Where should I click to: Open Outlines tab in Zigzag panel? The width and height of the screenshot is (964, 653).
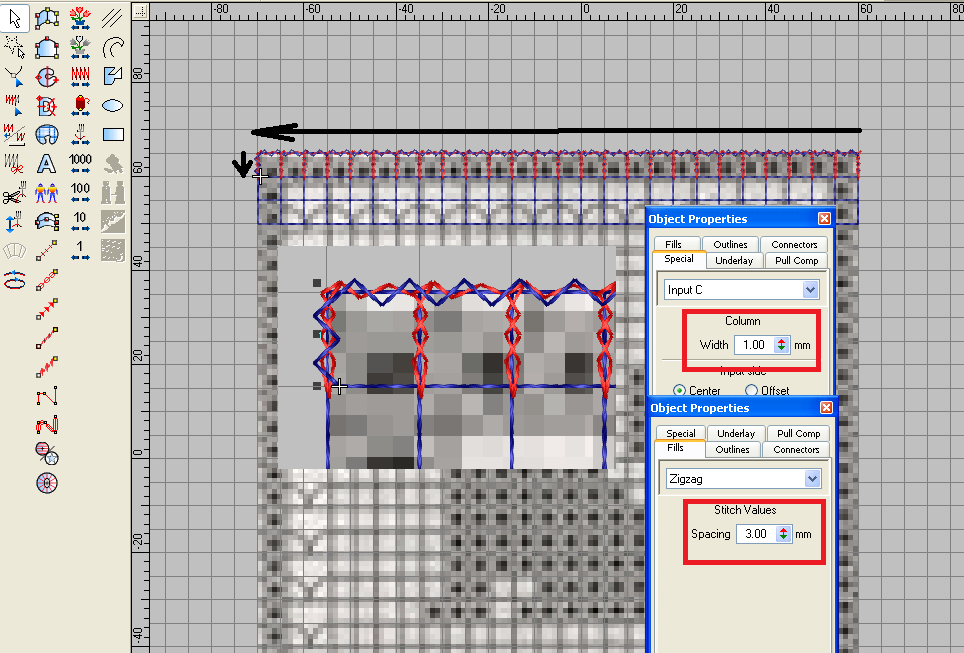pos(732,450)
